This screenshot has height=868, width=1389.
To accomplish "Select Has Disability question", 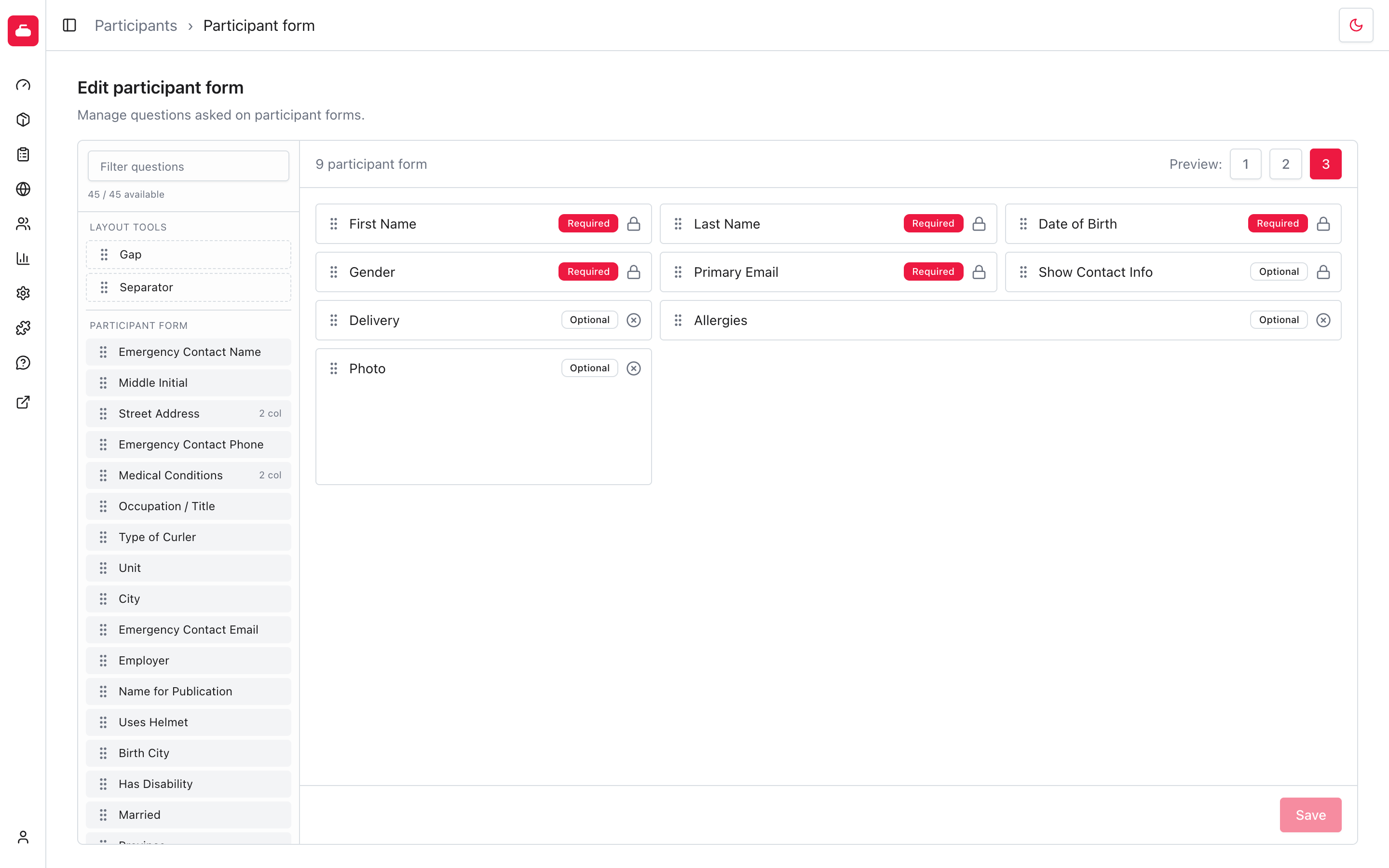I will point(188,784).
